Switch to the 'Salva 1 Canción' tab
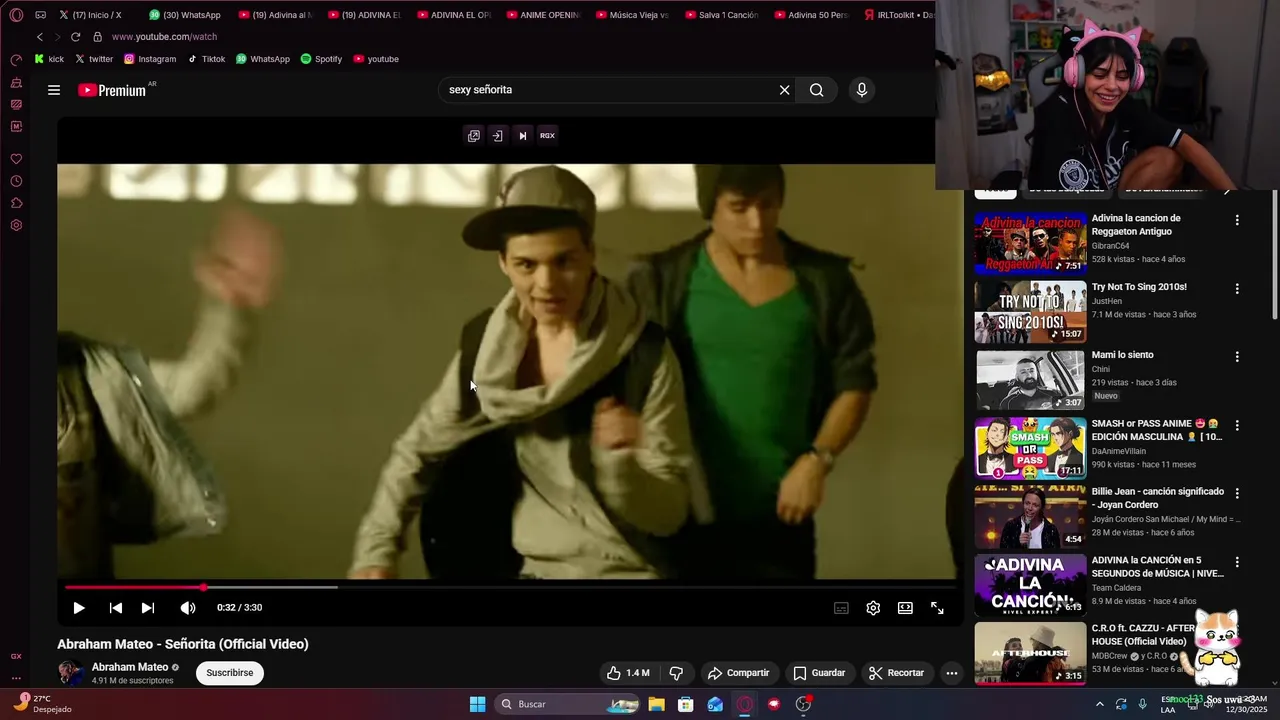 point(722,15)
